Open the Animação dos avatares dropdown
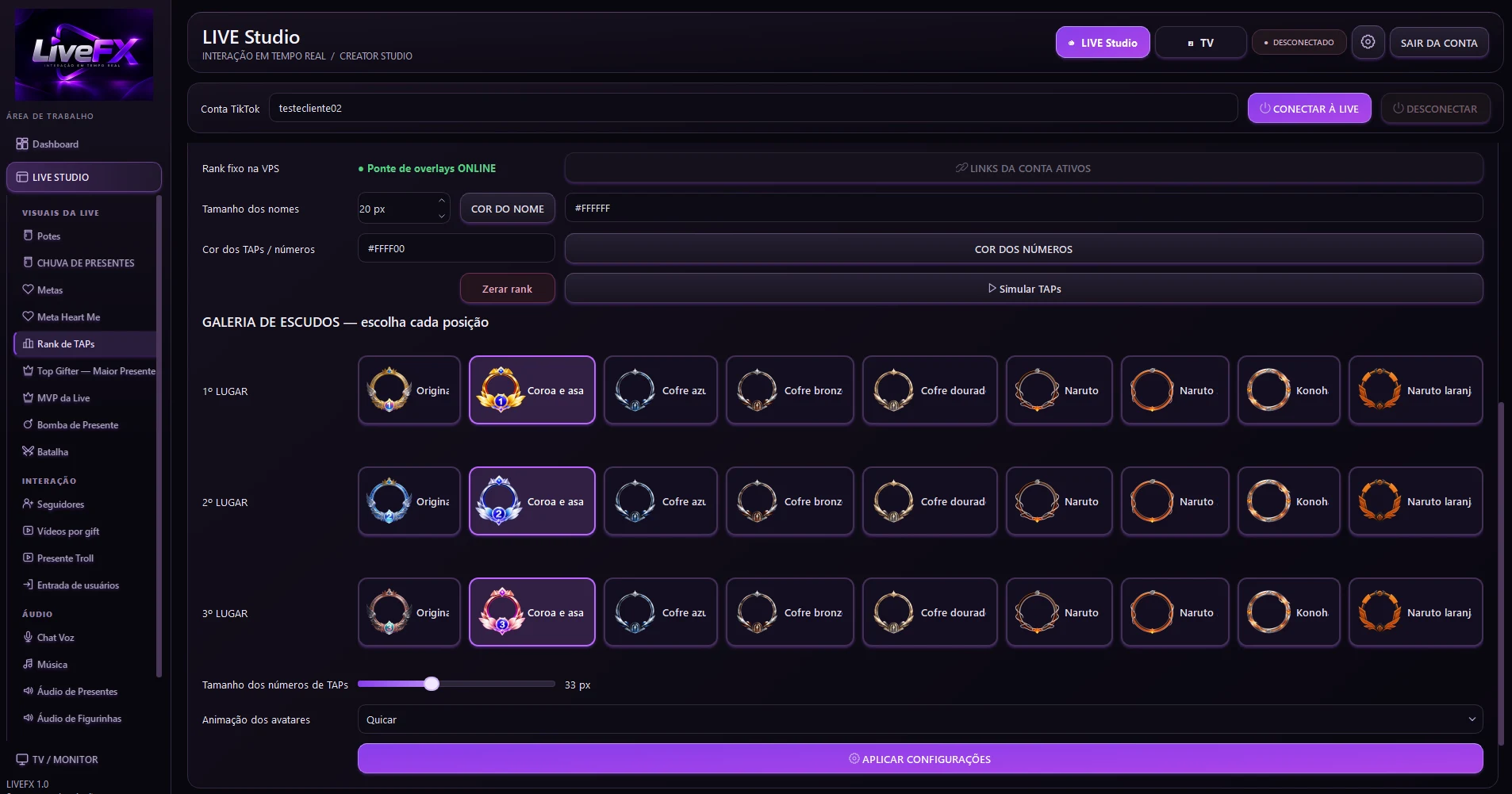The height and width of the screenshot is (794, 1512). pos(920,719)
